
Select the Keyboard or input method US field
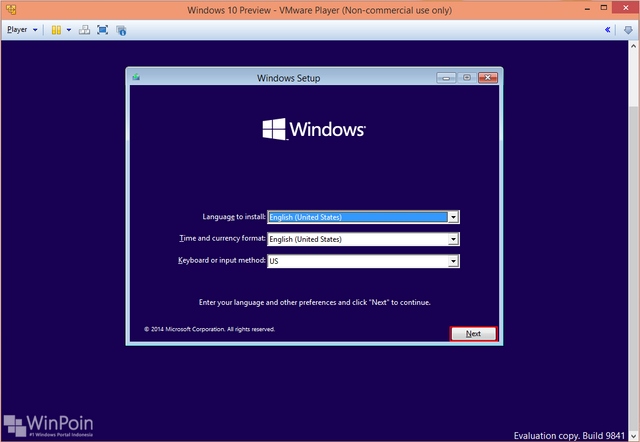pos(363,261)
